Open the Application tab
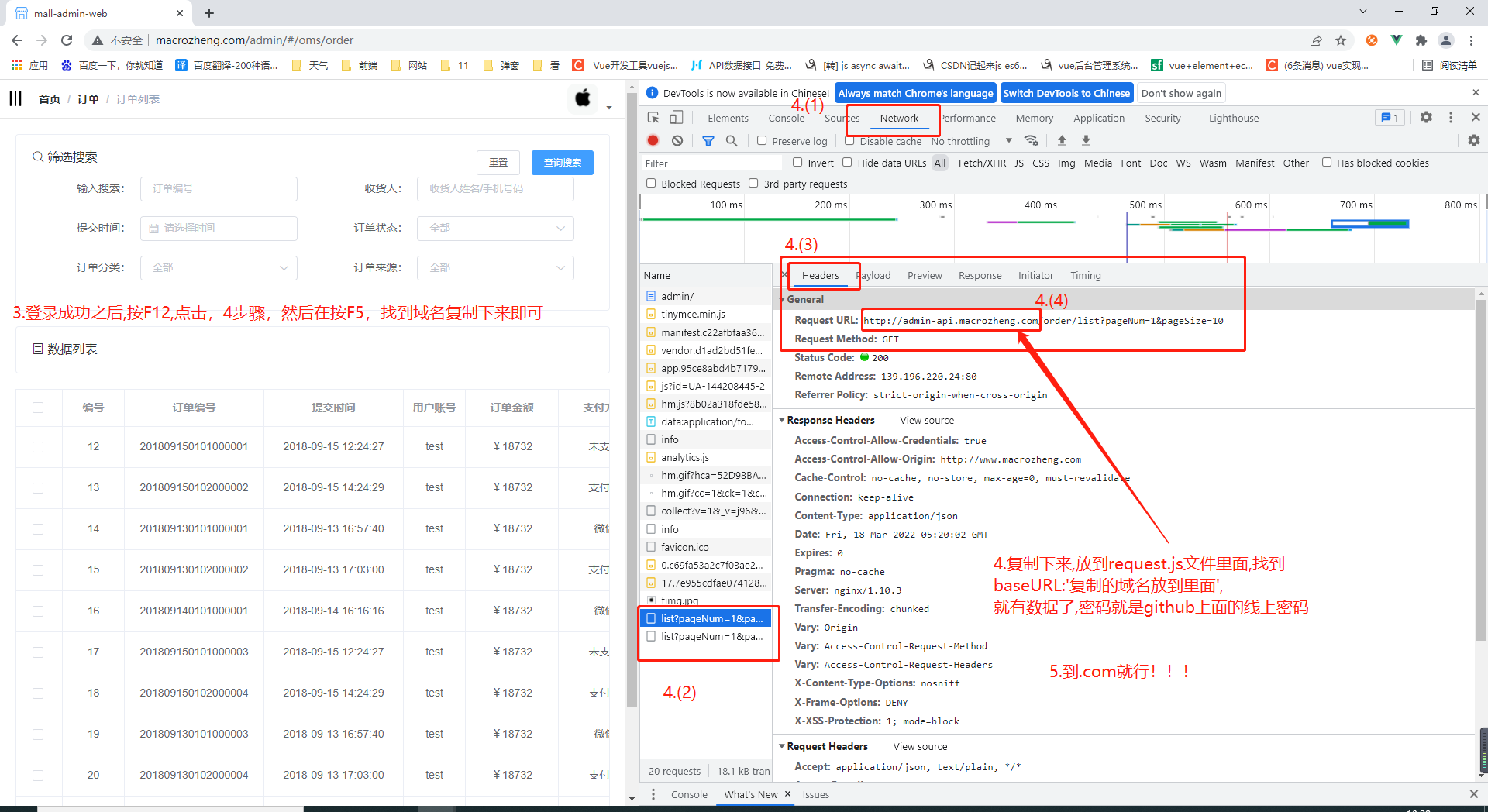The image size is (1488, 812). tap(1099, 118)
